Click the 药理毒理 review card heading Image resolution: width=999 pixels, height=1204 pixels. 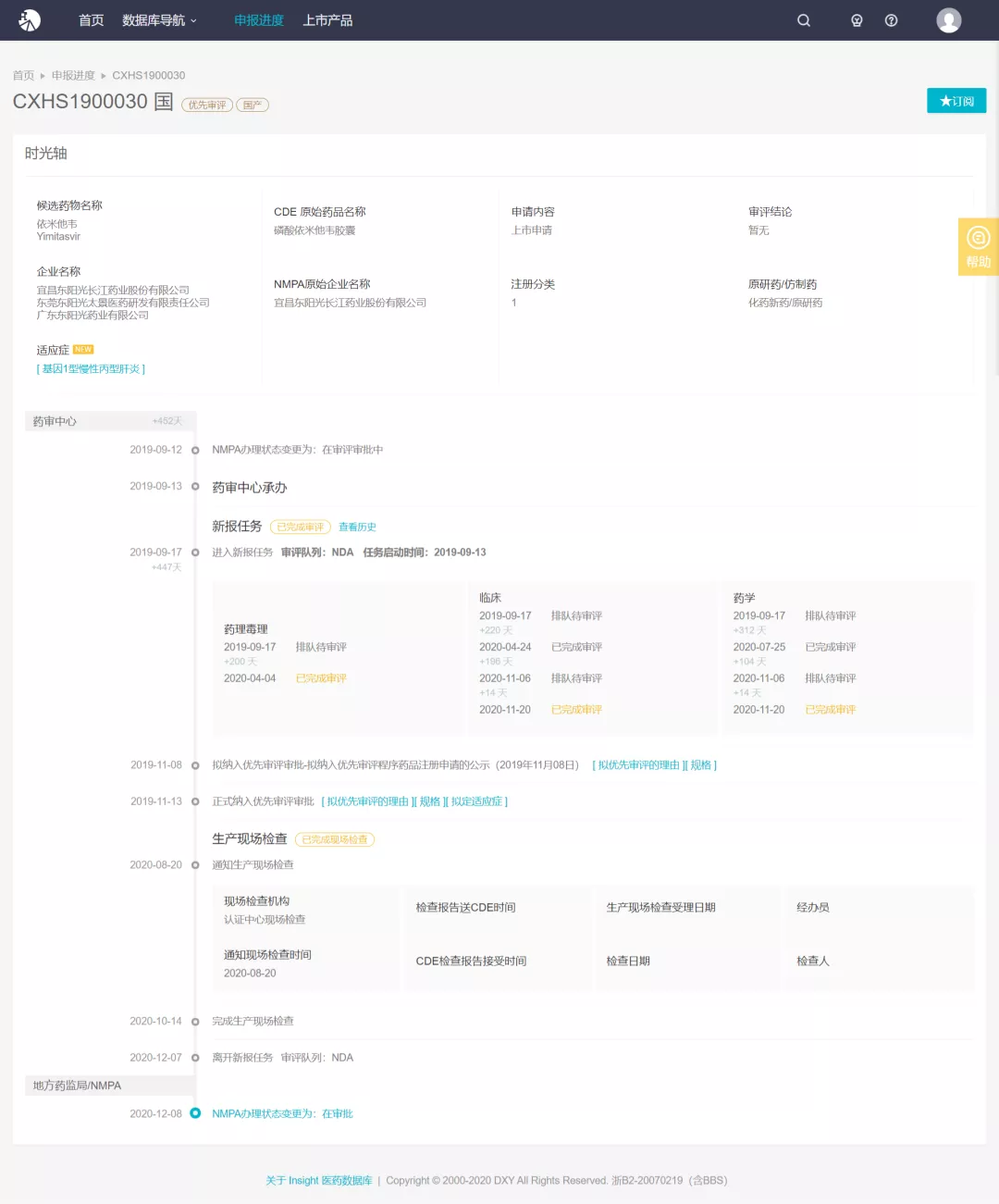tap(246, 629)
